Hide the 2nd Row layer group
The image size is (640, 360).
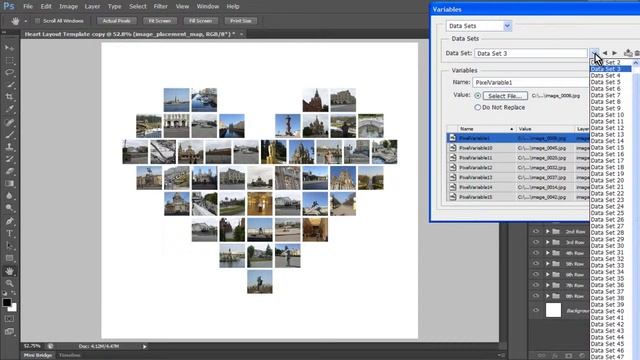click(536, 231)
